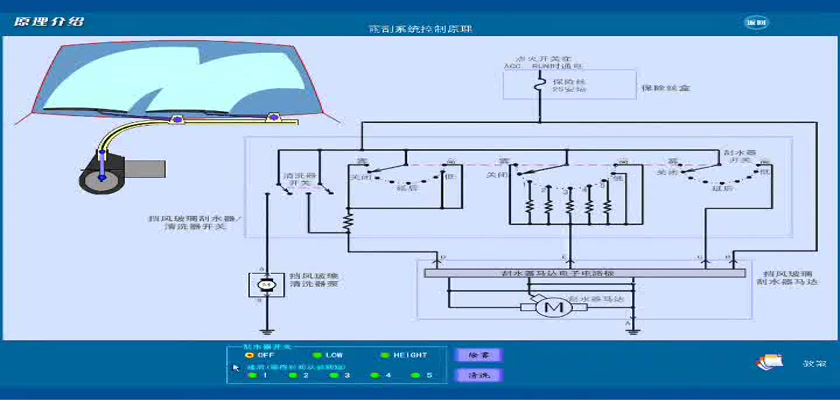The height and width of the screenshot is (400, 840).
Task: Select the LOW wiper speed option
Action: click(x=317, y=355)
